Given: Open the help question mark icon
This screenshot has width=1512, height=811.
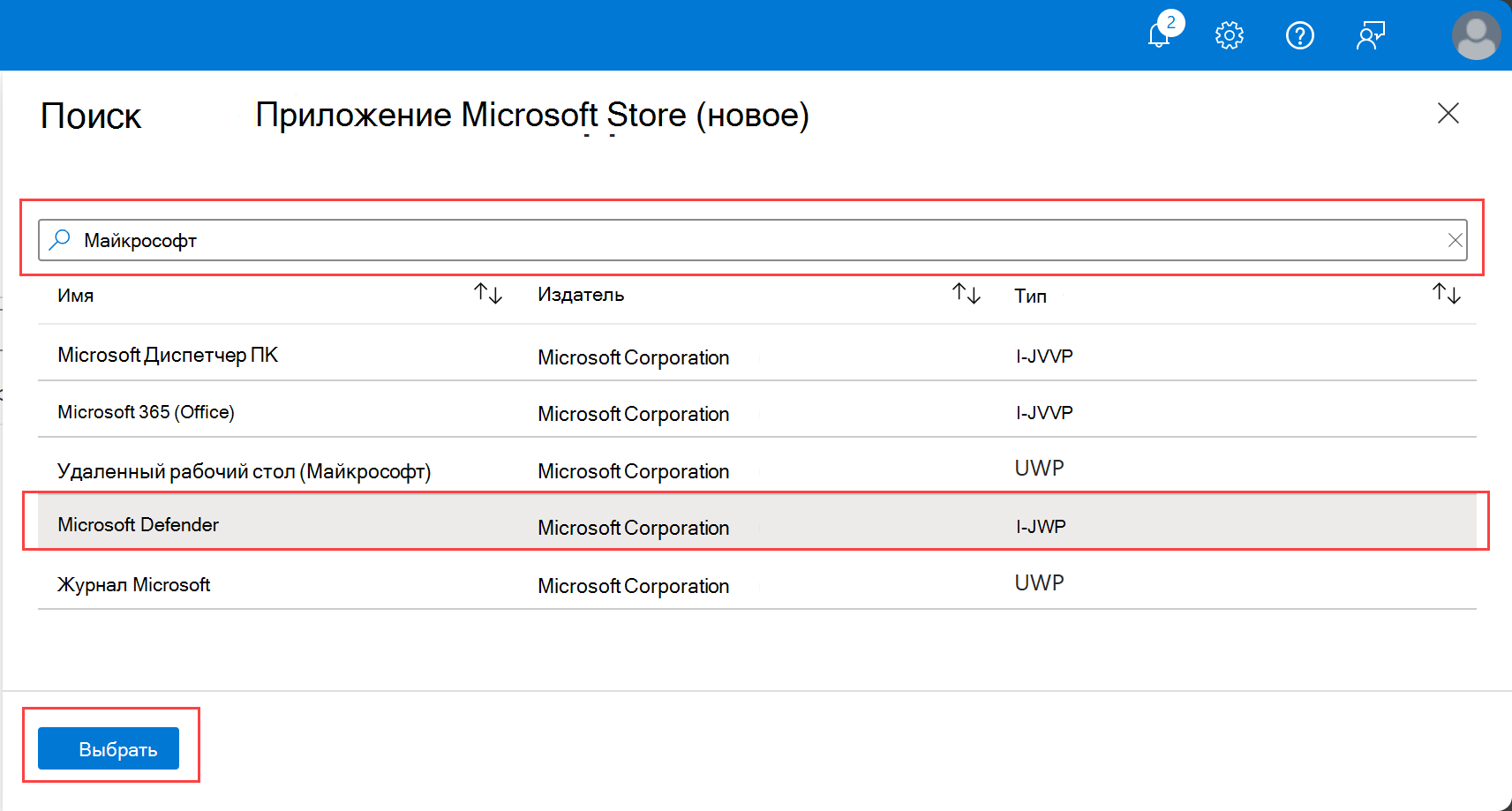Looking at the screenshot, I should 1299,35.
